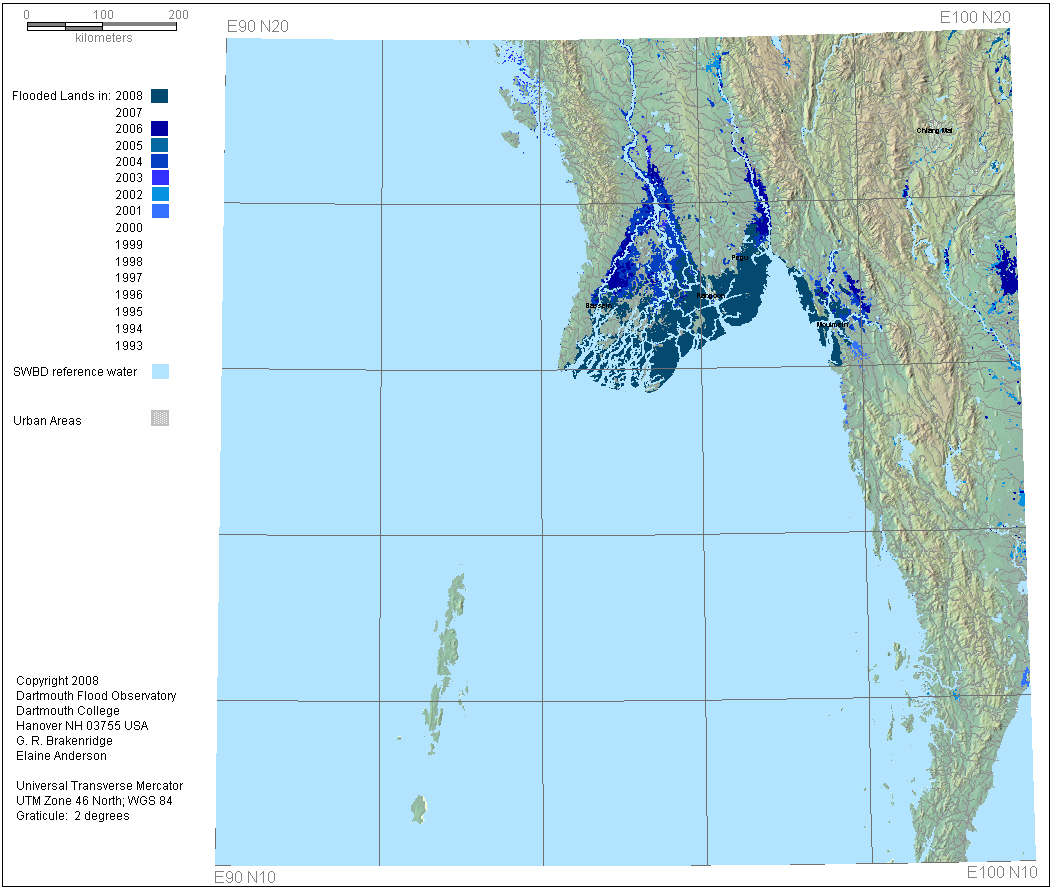1056x893 pixels.
Task: Select the Chiang Mai city label
Action: pos(935,130)
